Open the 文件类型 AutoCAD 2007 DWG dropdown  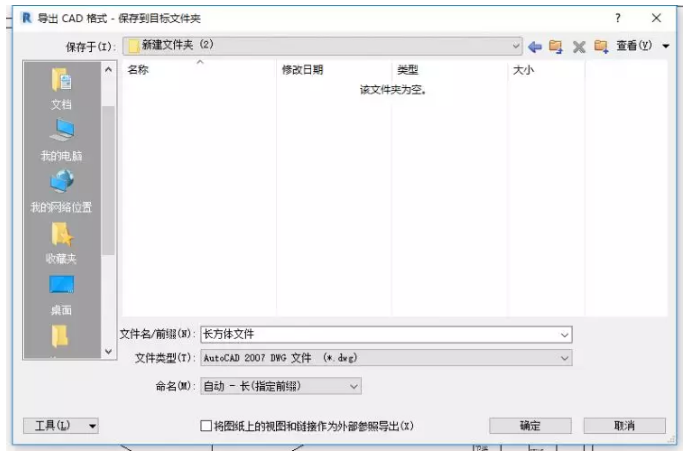coord(386,358)
